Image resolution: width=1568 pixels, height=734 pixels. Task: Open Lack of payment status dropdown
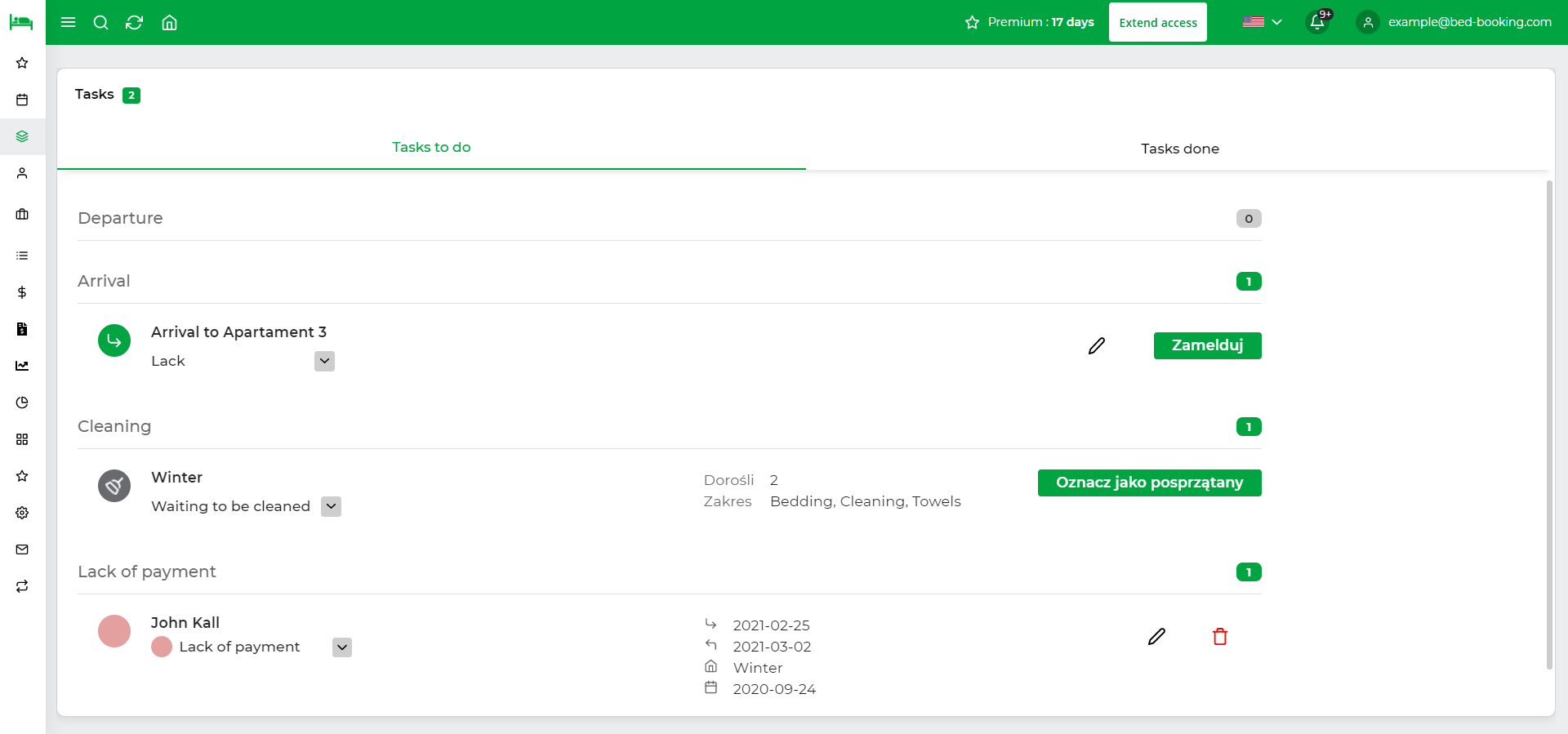click(x=342, y=647)
